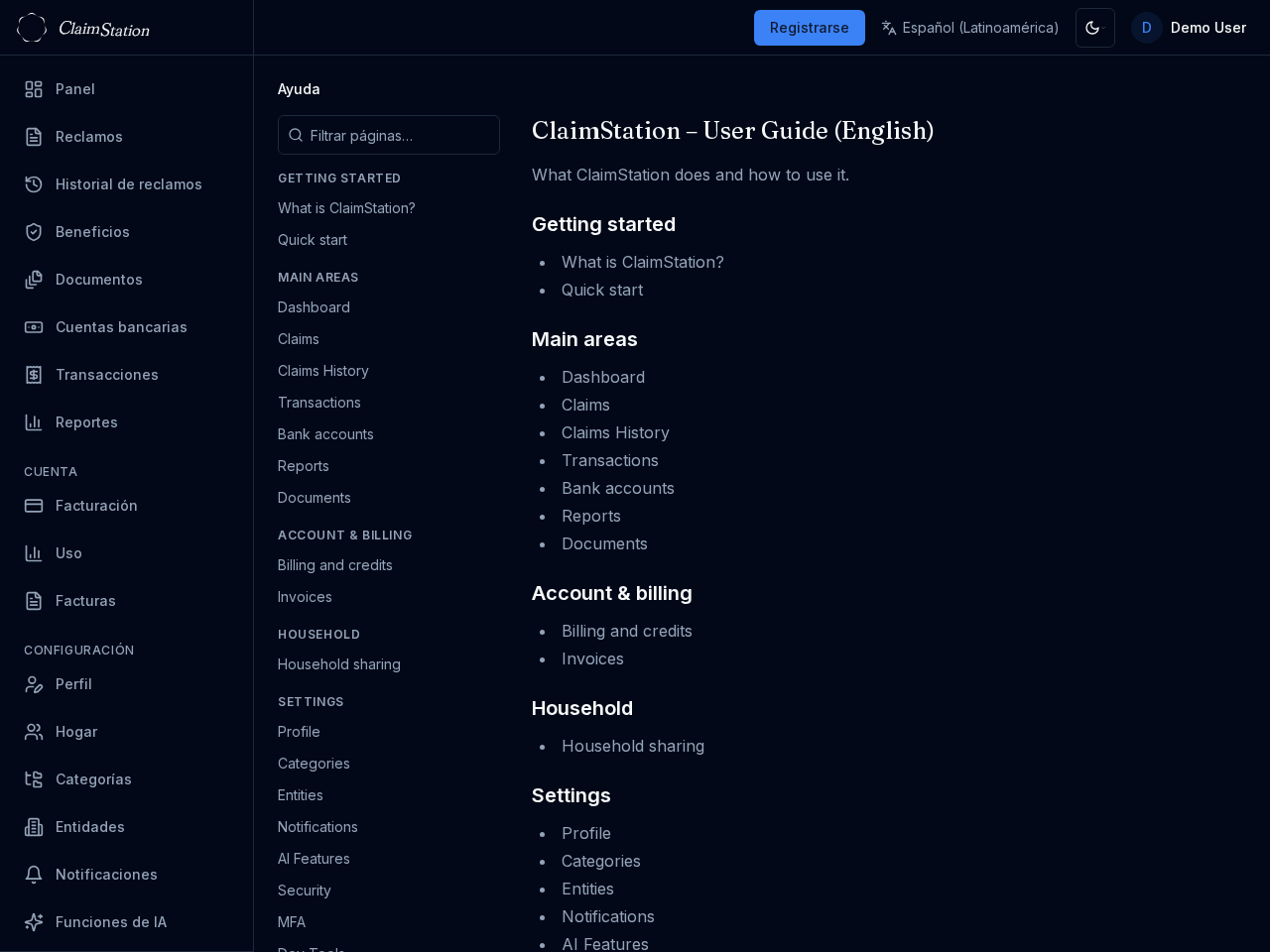Click the Funciones de IA sparkle icon

point(34,922)
